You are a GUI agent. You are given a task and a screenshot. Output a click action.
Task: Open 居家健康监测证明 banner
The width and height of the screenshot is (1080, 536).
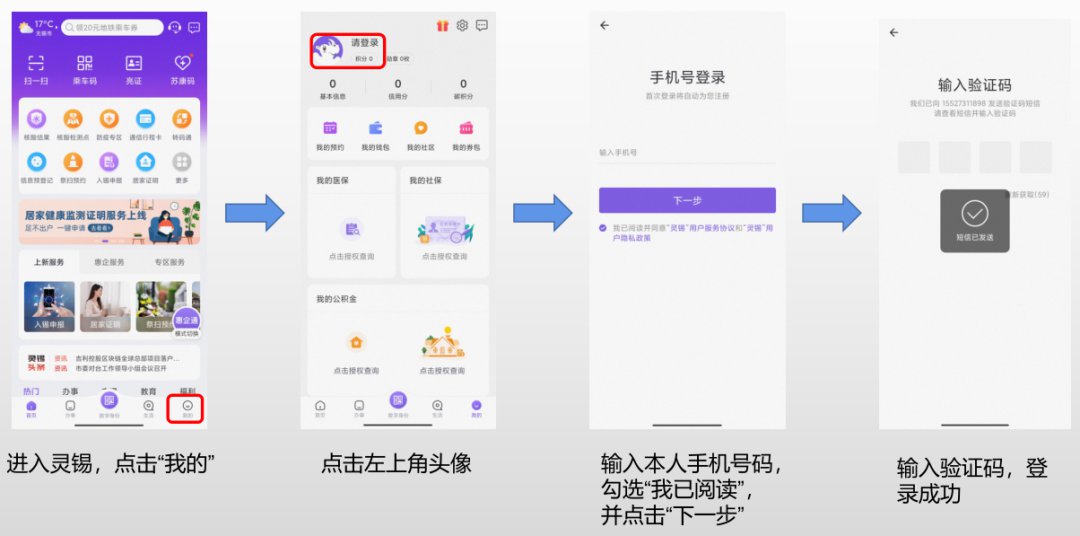[110, 222]
